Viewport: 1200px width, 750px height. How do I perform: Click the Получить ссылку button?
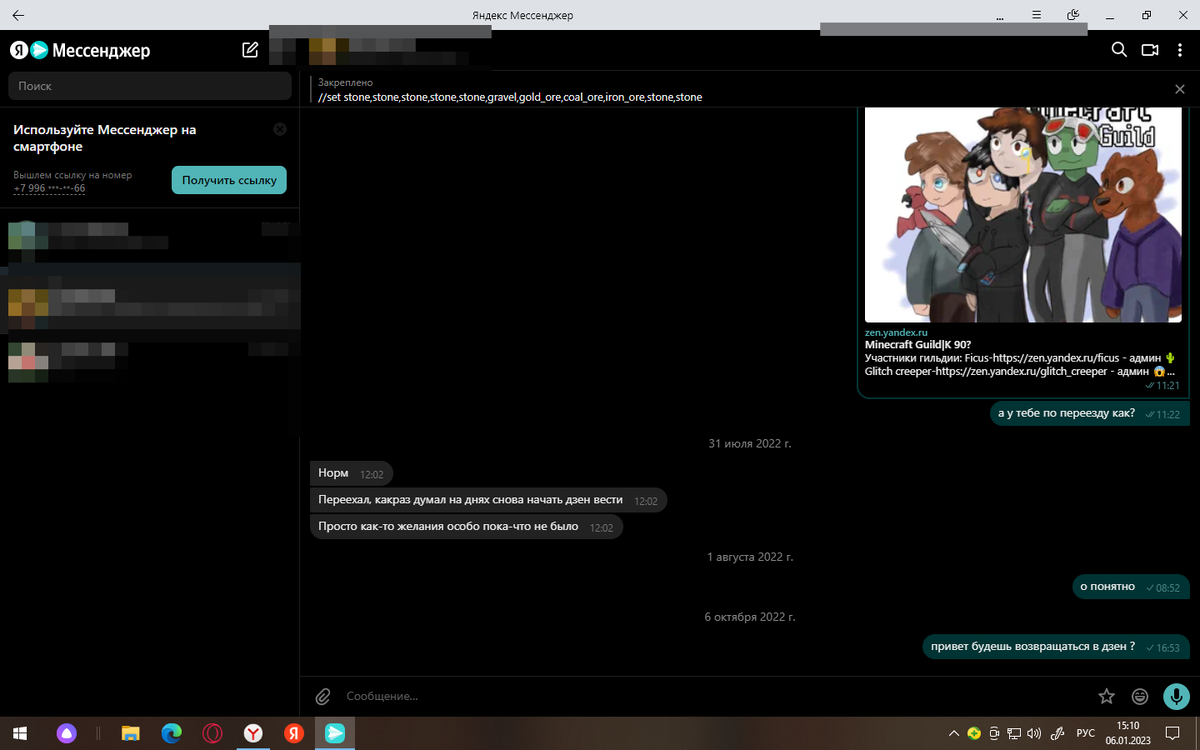click(229, 180)
